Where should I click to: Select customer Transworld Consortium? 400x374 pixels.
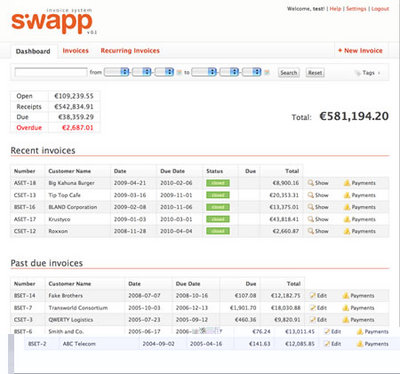click(78, 308)
